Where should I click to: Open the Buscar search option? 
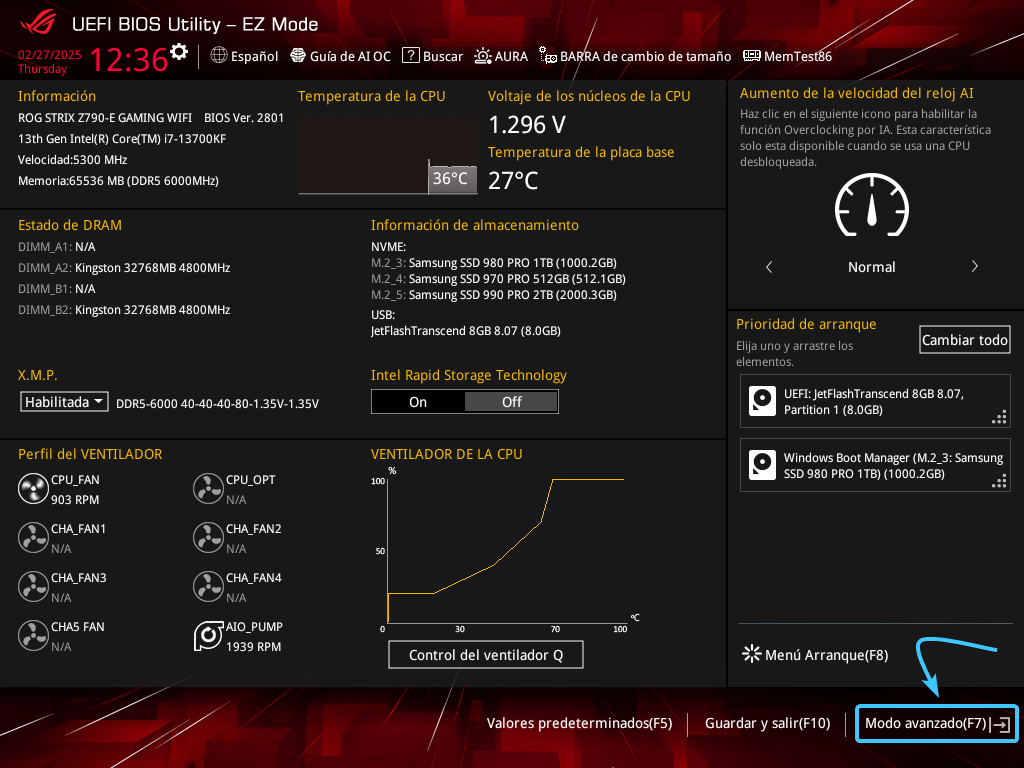(x=432, y=56)
